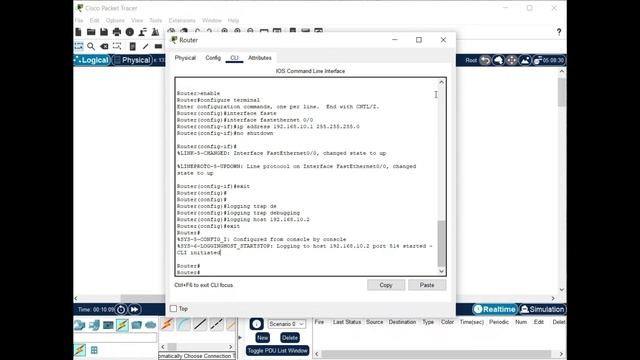Open the Extensions menu
Viewport: 640px width, 360px height.
click(x=182, y=20)
